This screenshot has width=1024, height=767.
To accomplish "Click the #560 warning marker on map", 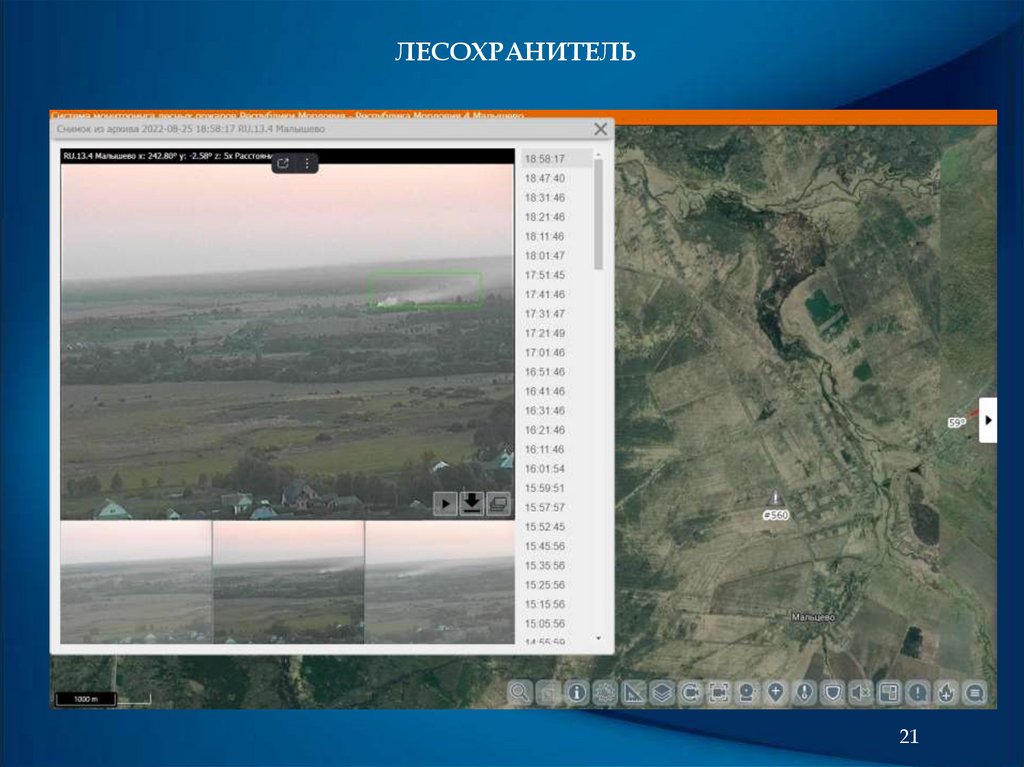I will [x=775, y=498].
